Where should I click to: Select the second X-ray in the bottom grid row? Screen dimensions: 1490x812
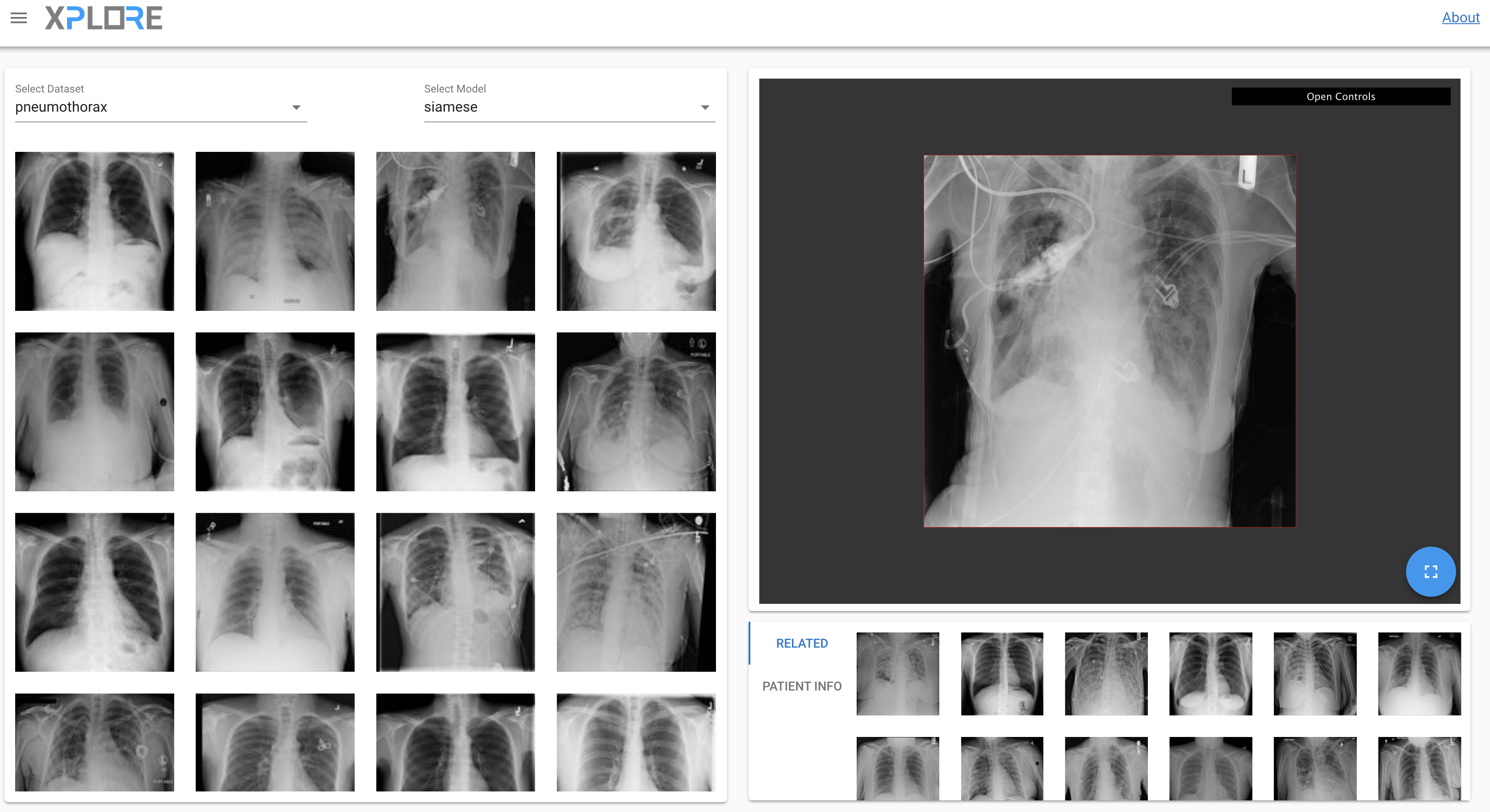[x=275, y=742]
